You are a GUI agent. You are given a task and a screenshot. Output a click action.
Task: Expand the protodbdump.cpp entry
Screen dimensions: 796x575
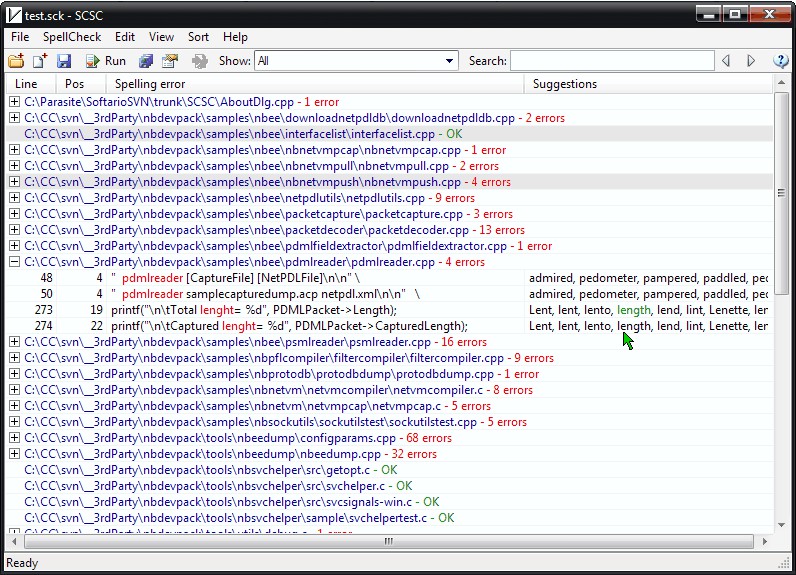[x=15, y=374]
